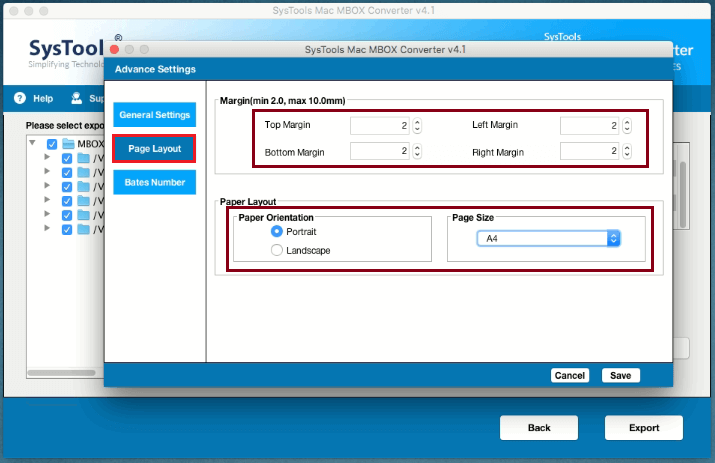Viewport: 715px width, 463px height.
Task: Adjust the Left Margin stepper arrows
Action: 627,125
